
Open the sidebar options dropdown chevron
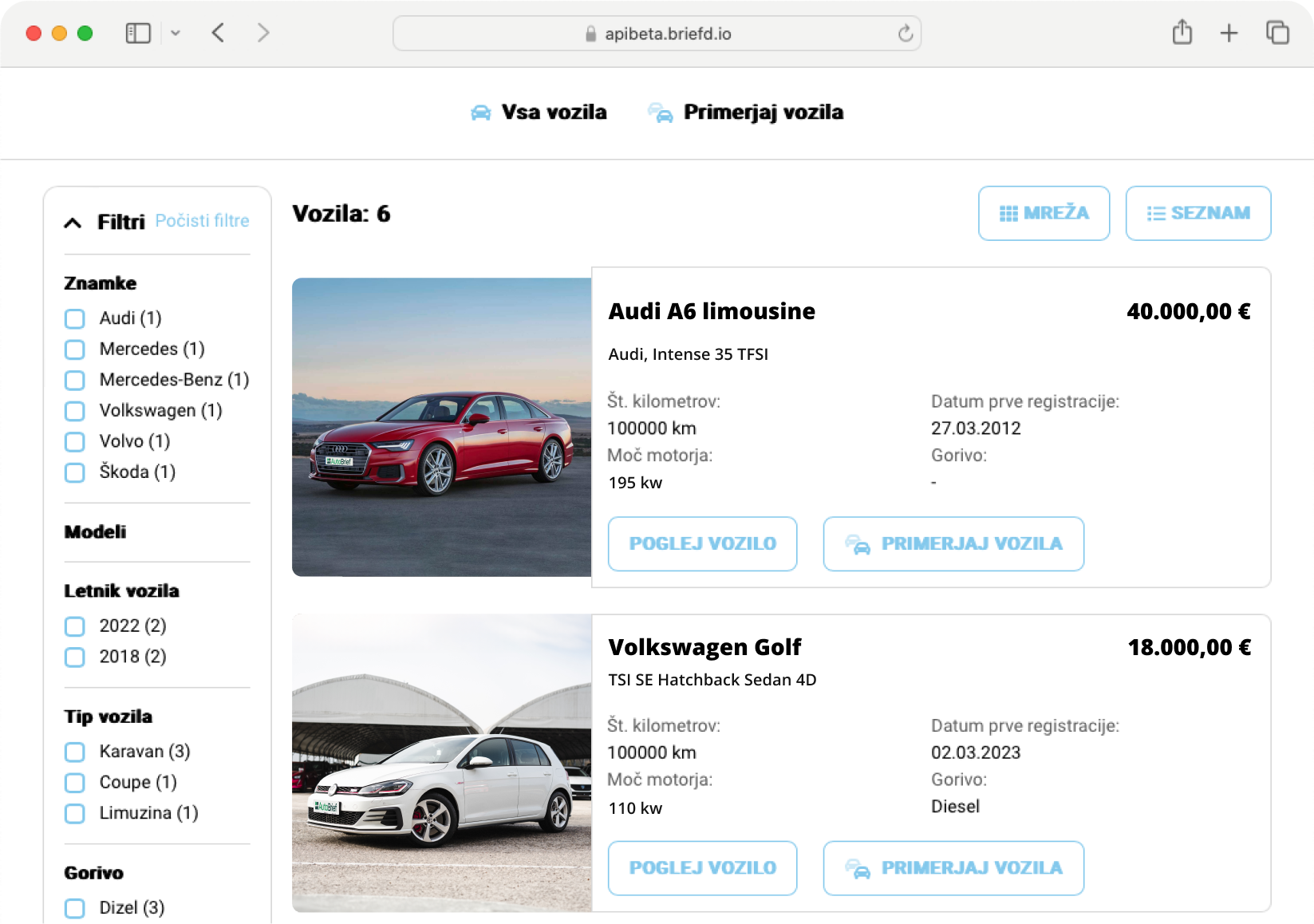tap(176, 34)
